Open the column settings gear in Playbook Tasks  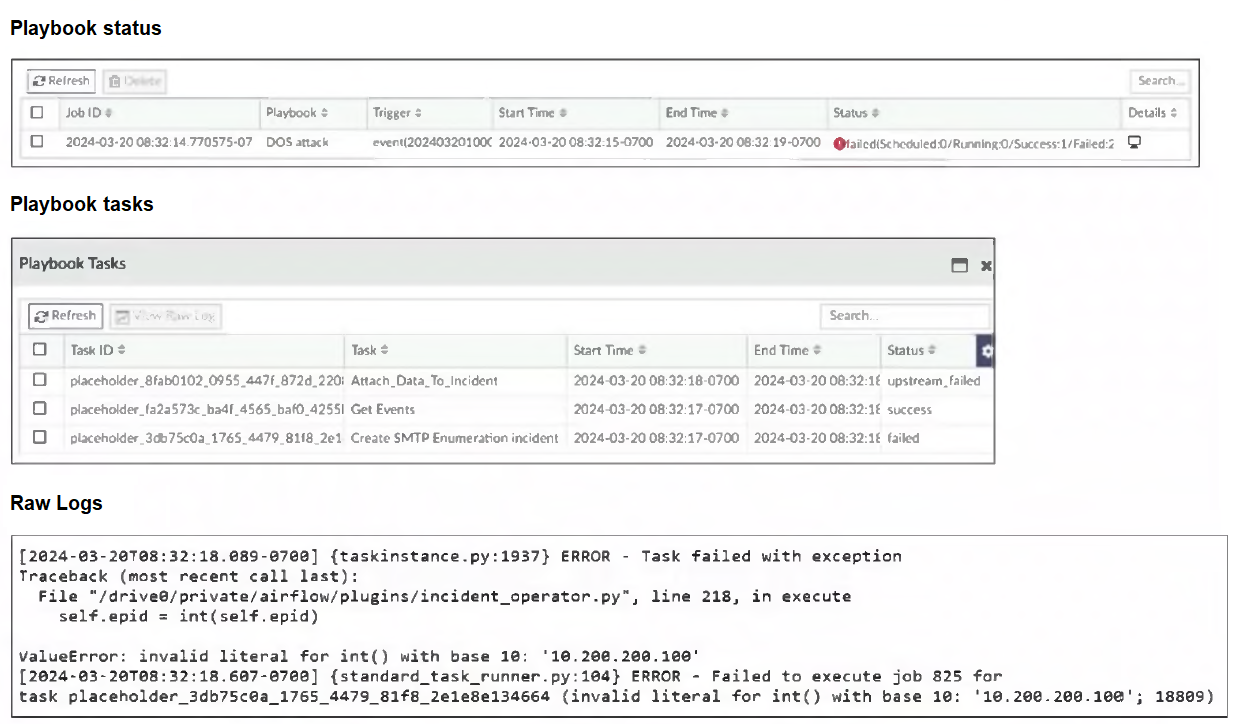(x=987, y=351)
